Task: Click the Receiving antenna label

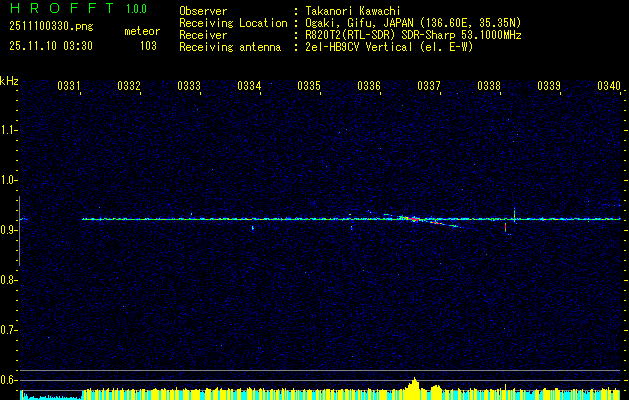Action: click(230, 47)
